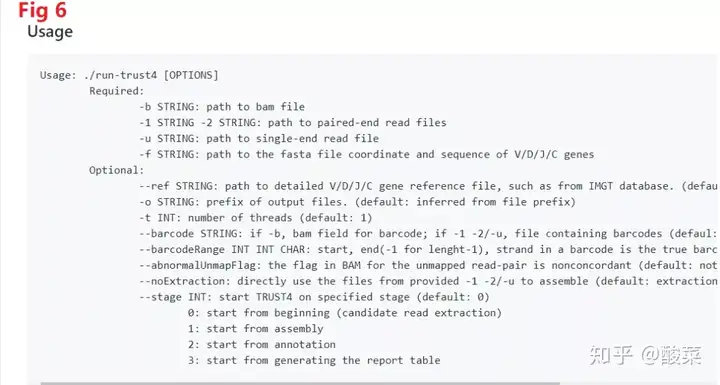Image resolution: width=720 pixels, height=385 pixels.
Task: Click the --ref IMGT reference option line
Action: [428, 186]
